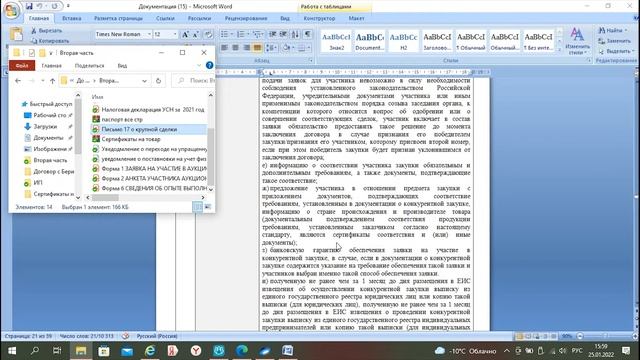Open the font name combo box
640x360 pixels.
click(123, 34)
